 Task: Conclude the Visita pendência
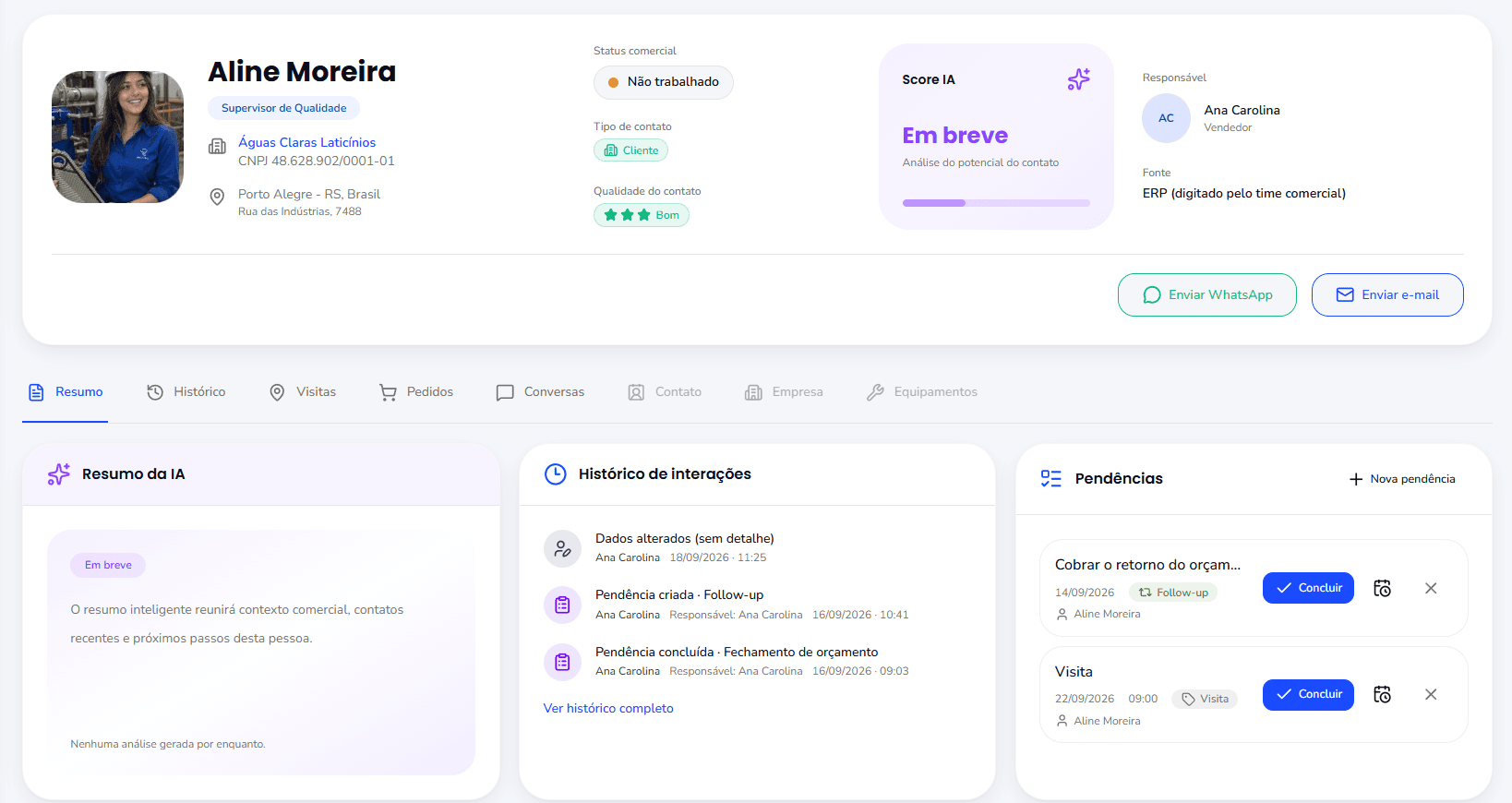coord(1308,694)
